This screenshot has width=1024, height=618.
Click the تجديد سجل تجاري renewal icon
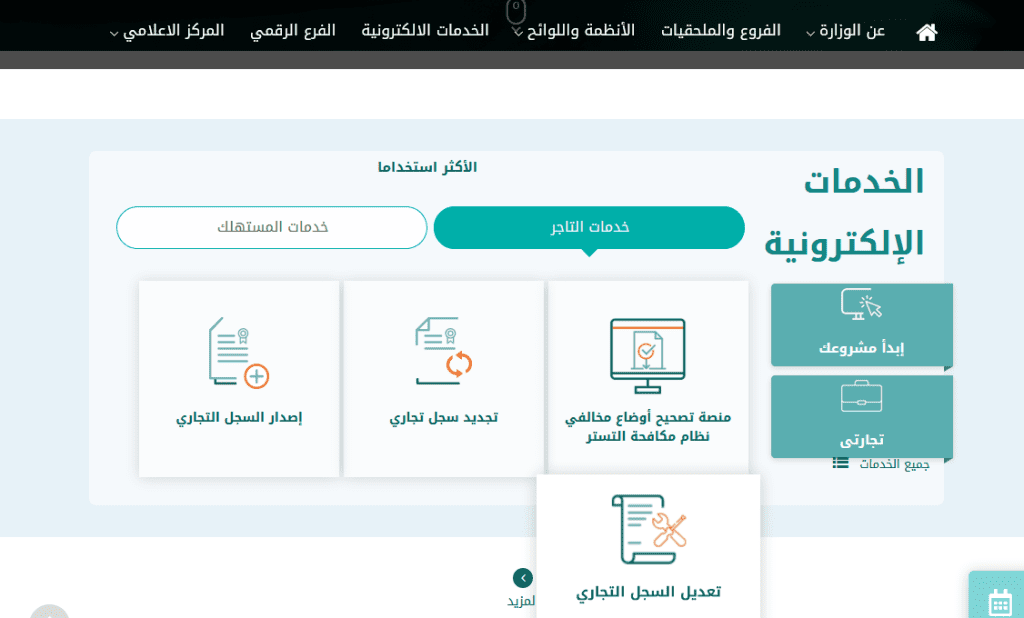pos(443,351)
